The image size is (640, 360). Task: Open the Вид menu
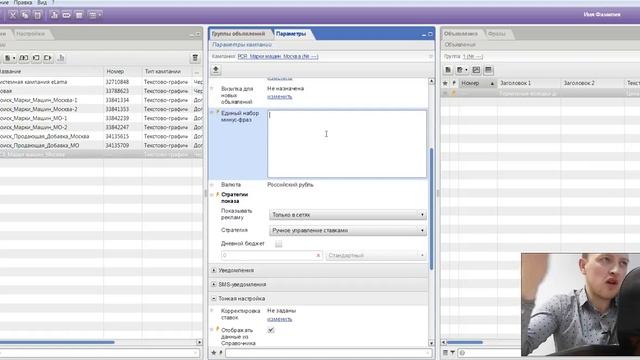click(x=42, y=2)
